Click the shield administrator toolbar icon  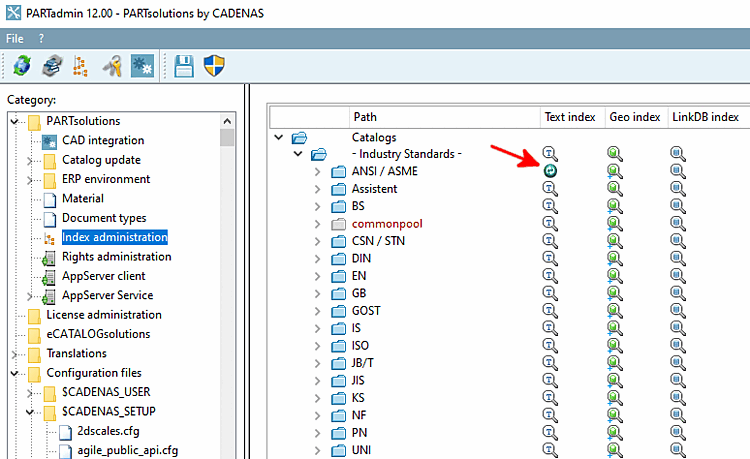(x=214, y=66)
